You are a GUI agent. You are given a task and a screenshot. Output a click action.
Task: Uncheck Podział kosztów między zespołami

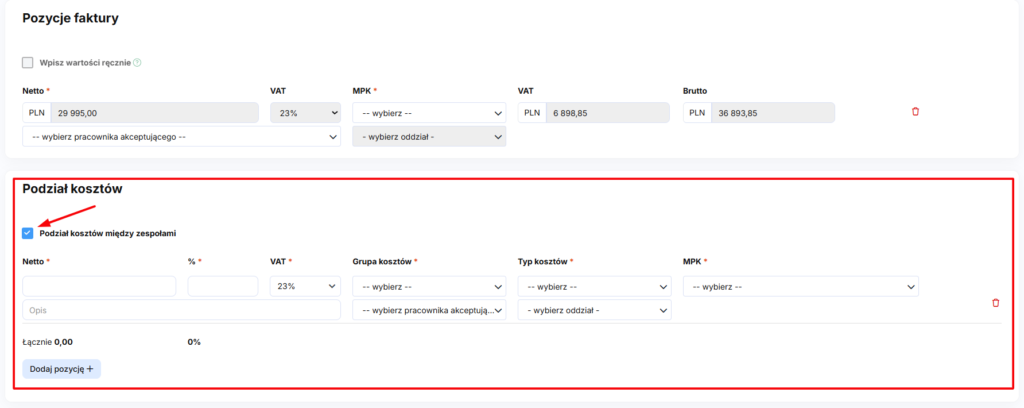[x=28, y=233]
